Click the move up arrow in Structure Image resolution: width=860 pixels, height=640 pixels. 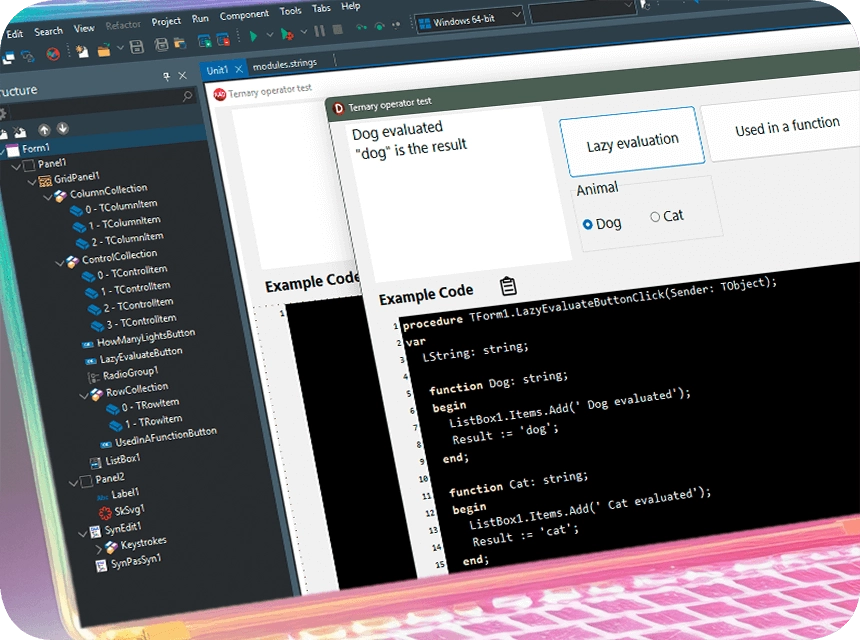pyautogui.click(x=43, y=129)
